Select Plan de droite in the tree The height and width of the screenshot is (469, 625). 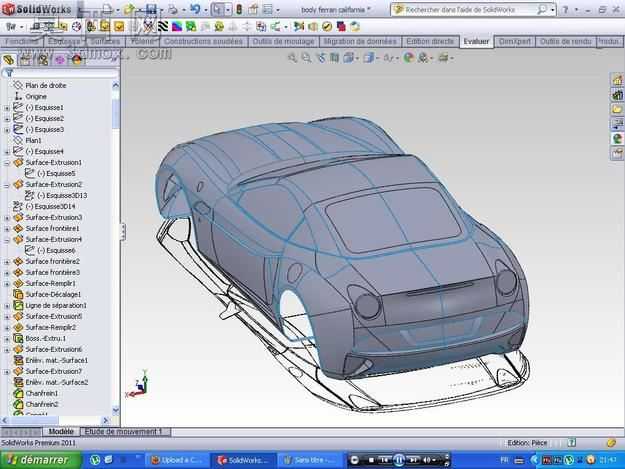[x=45, y=85]
